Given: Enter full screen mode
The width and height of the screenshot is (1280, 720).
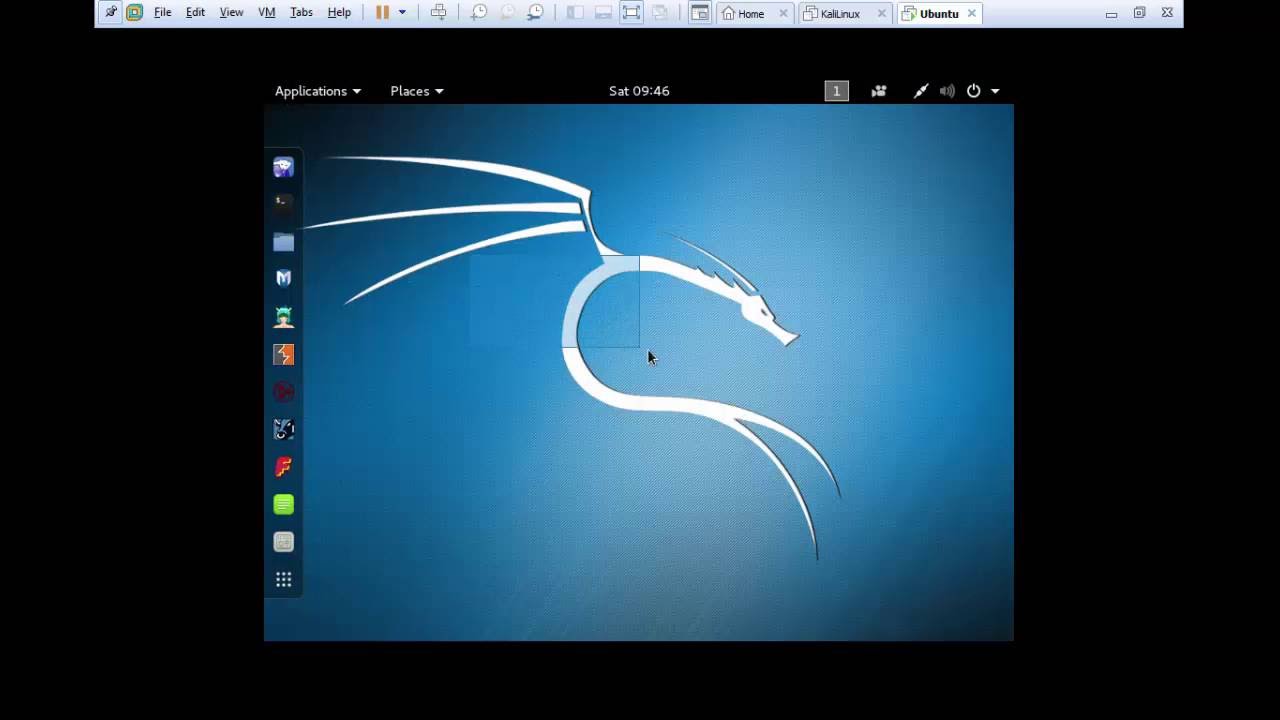Looking at the screenshot, I should [x=631, y=13].
